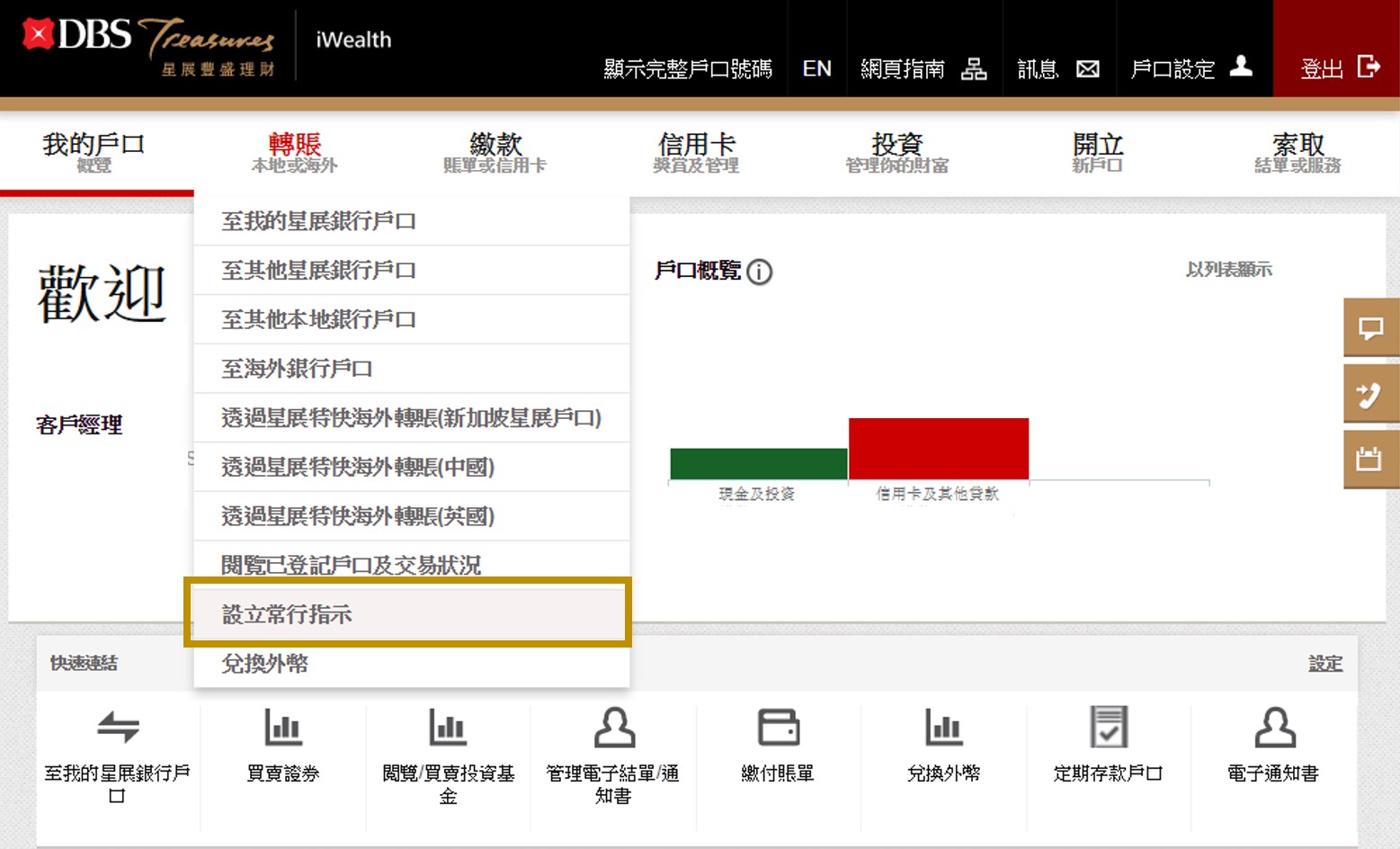1400x849 pixels.
Task: Toggle 顯示完整戶口號碼 to show full account numbers
Action: click(x=688, y=69)
